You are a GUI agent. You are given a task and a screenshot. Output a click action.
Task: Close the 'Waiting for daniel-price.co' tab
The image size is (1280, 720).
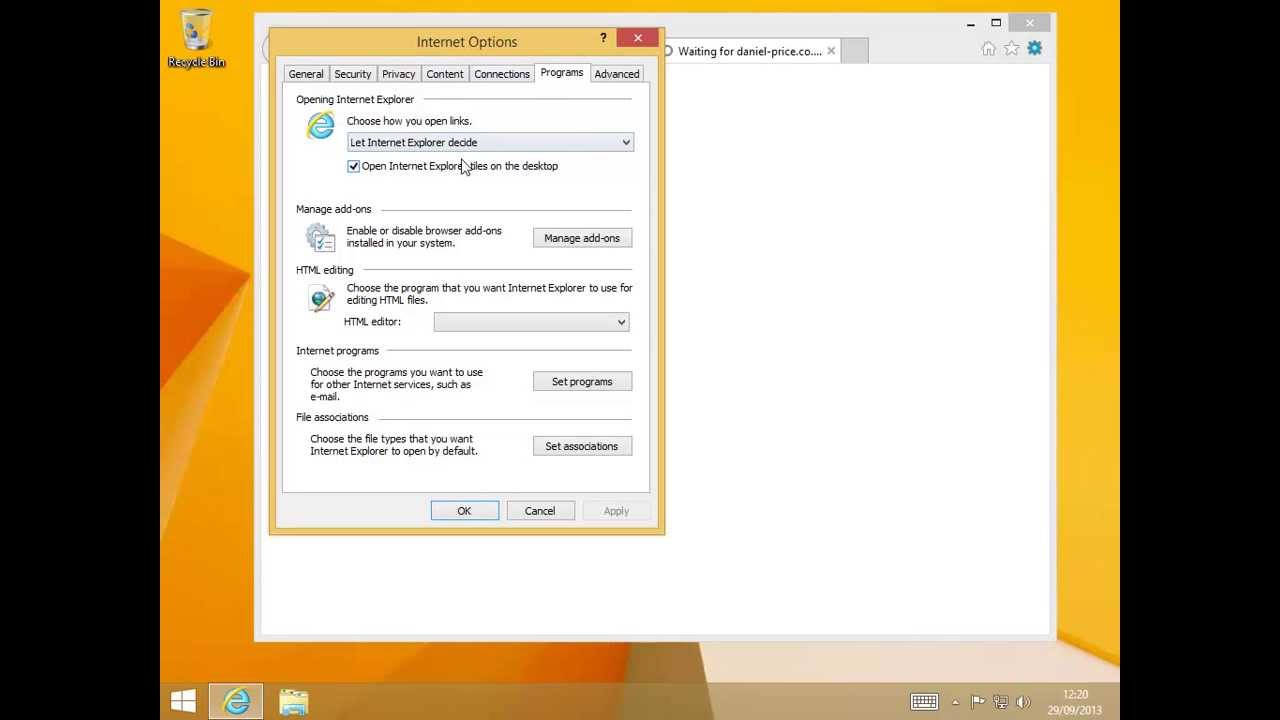[831, 51]
